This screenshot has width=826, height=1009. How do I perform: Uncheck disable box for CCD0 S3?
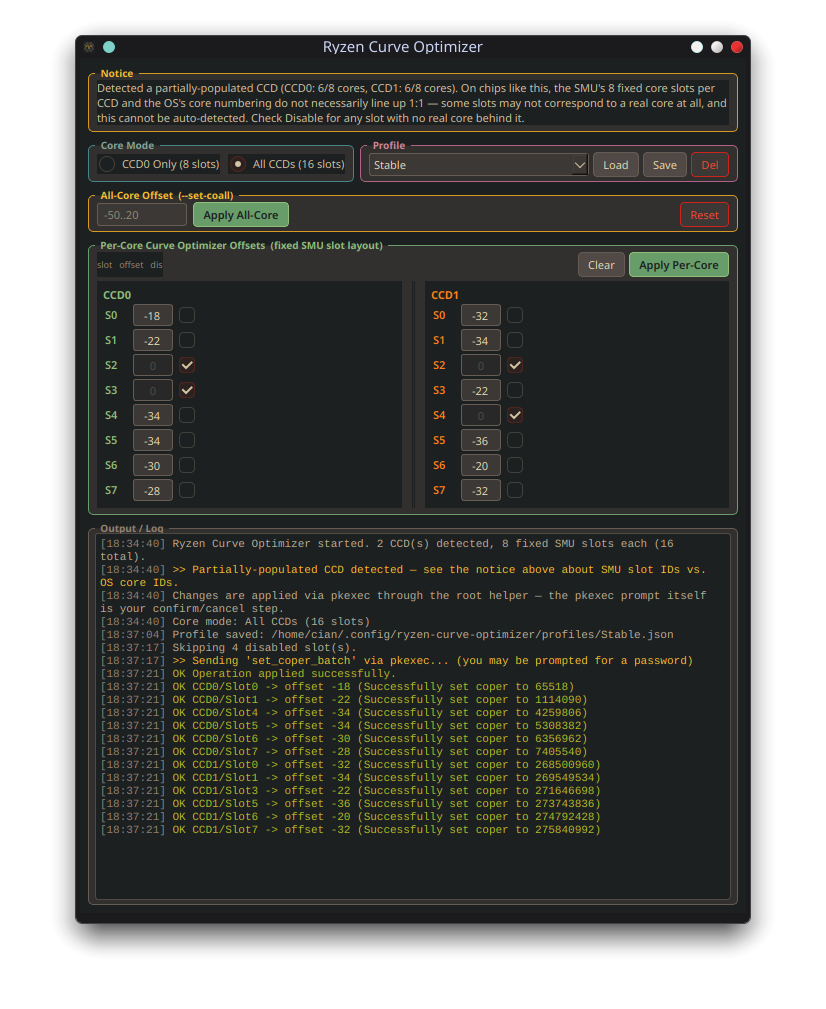(187, 390)
